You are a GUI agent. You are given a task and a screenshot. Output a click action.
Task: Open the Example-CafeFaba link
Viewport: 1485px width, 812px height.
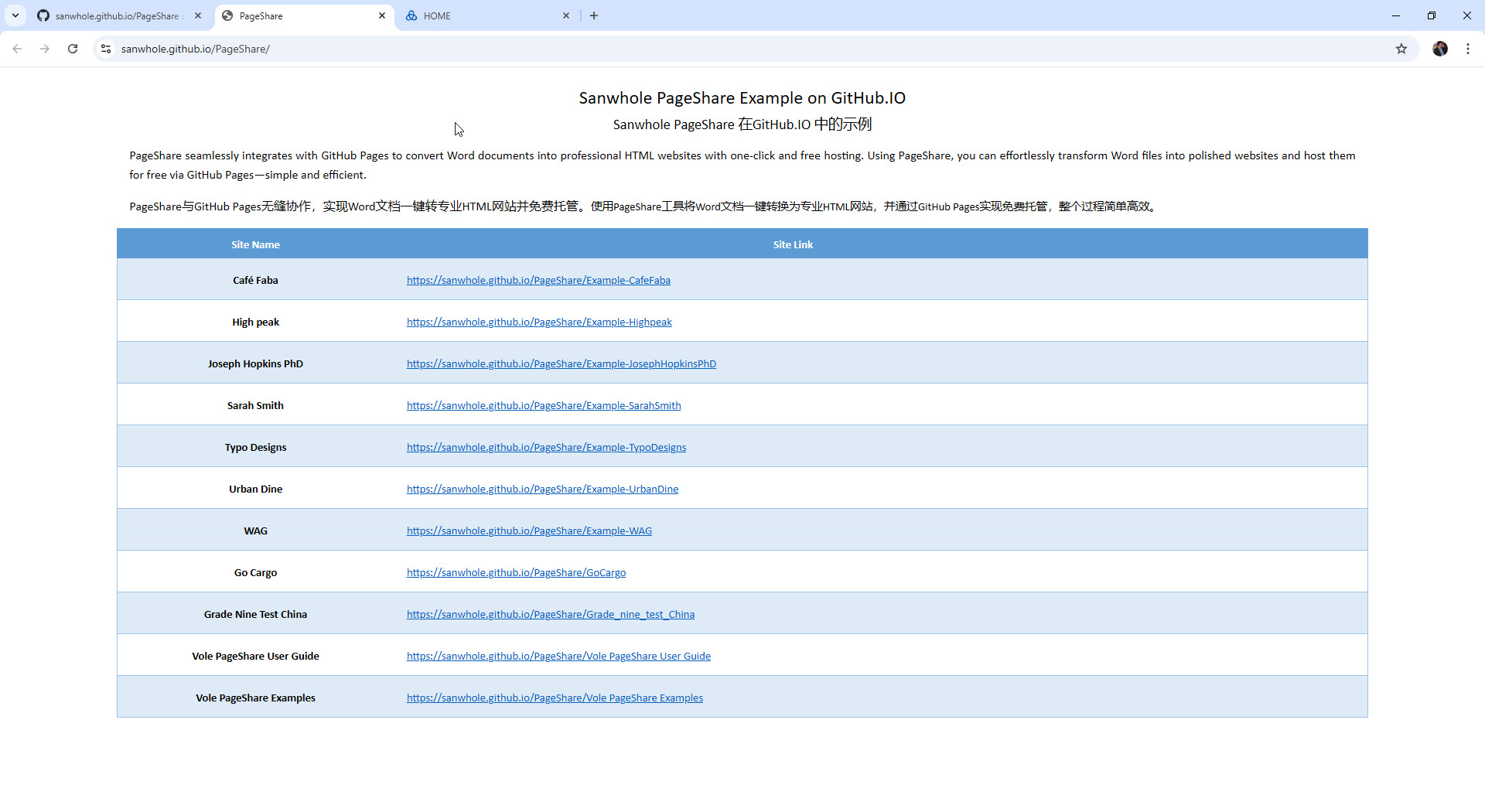click(x=538, y=280)
